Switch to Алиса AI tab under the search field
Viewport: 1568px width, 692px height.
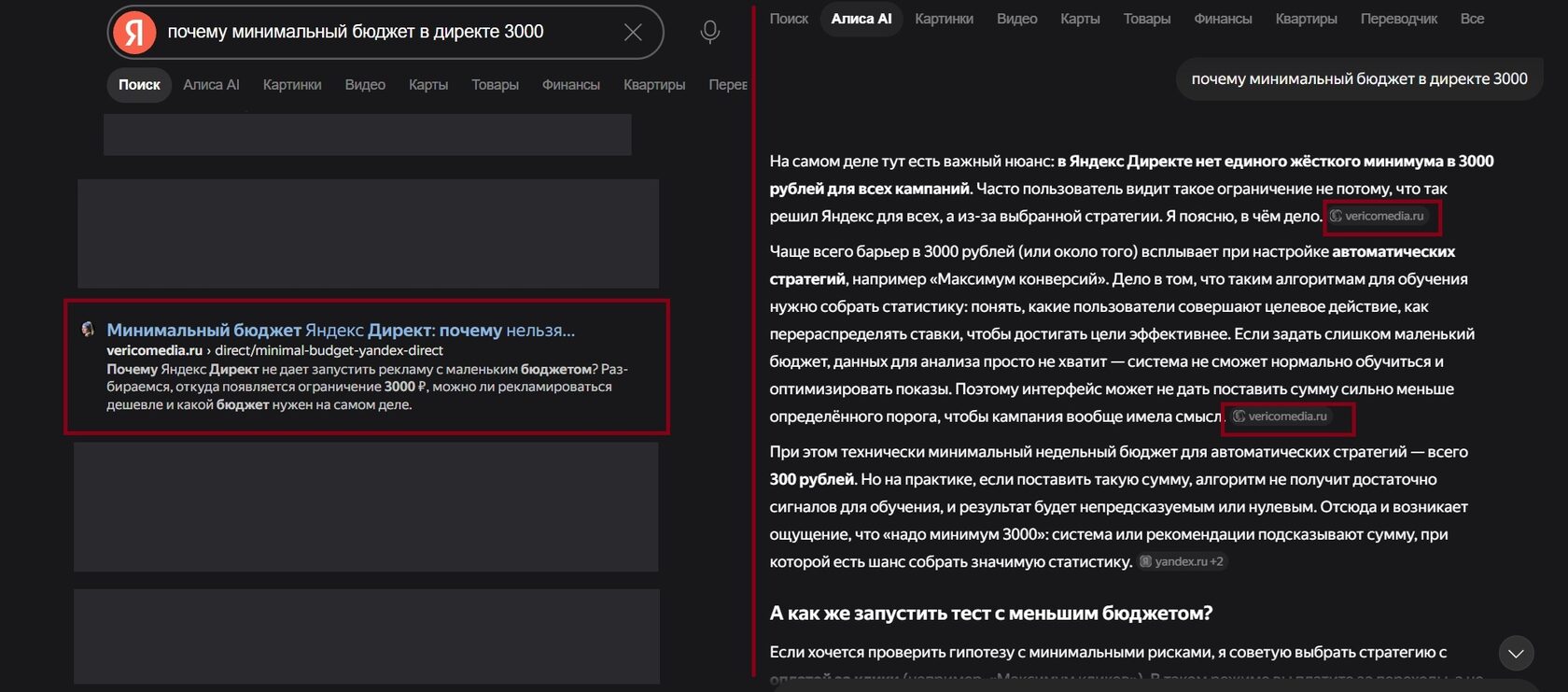pos(211,84)
